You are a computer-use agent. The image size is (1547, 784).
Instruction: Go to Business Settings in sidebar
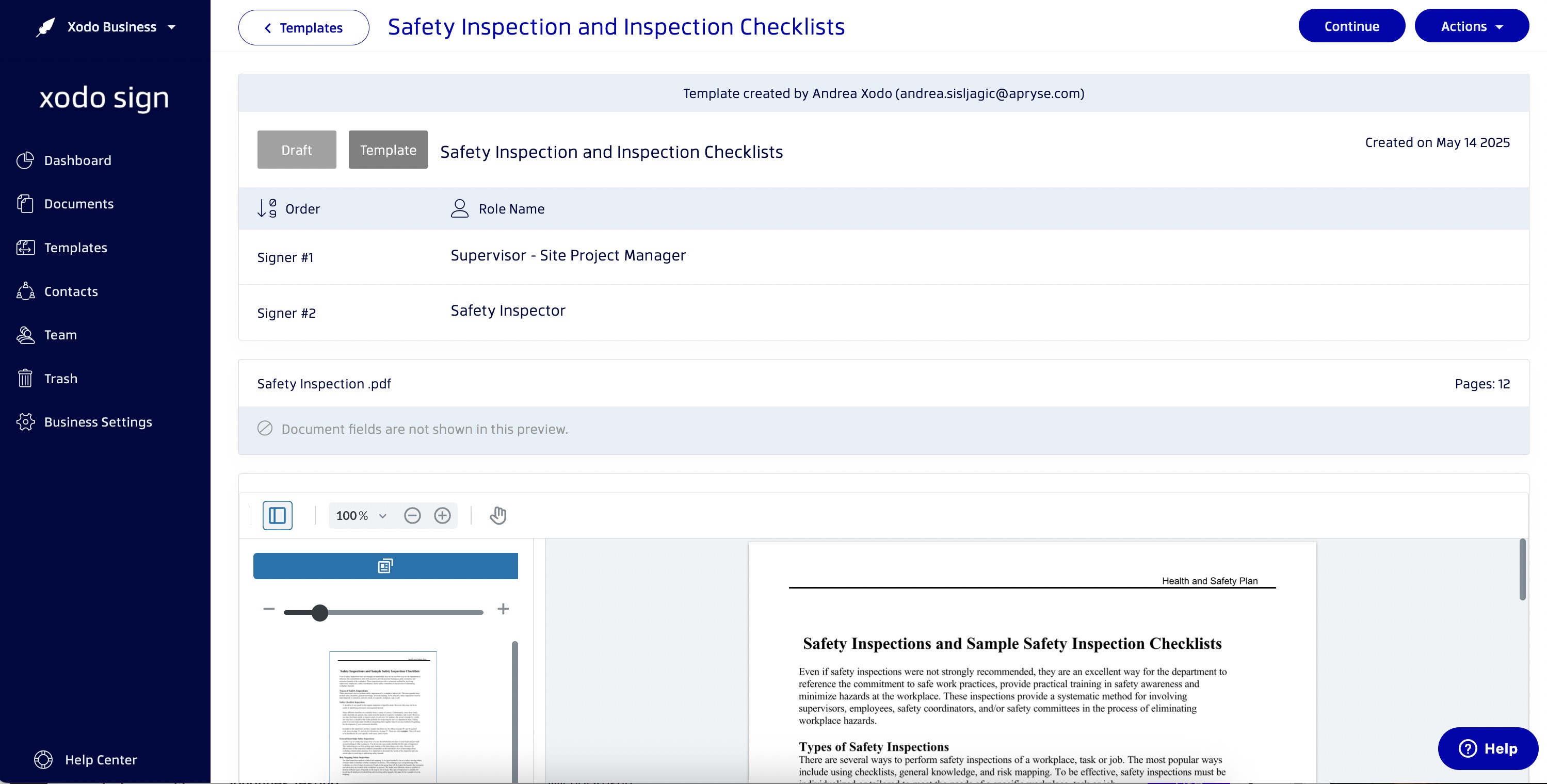click(x=98, y=422)
